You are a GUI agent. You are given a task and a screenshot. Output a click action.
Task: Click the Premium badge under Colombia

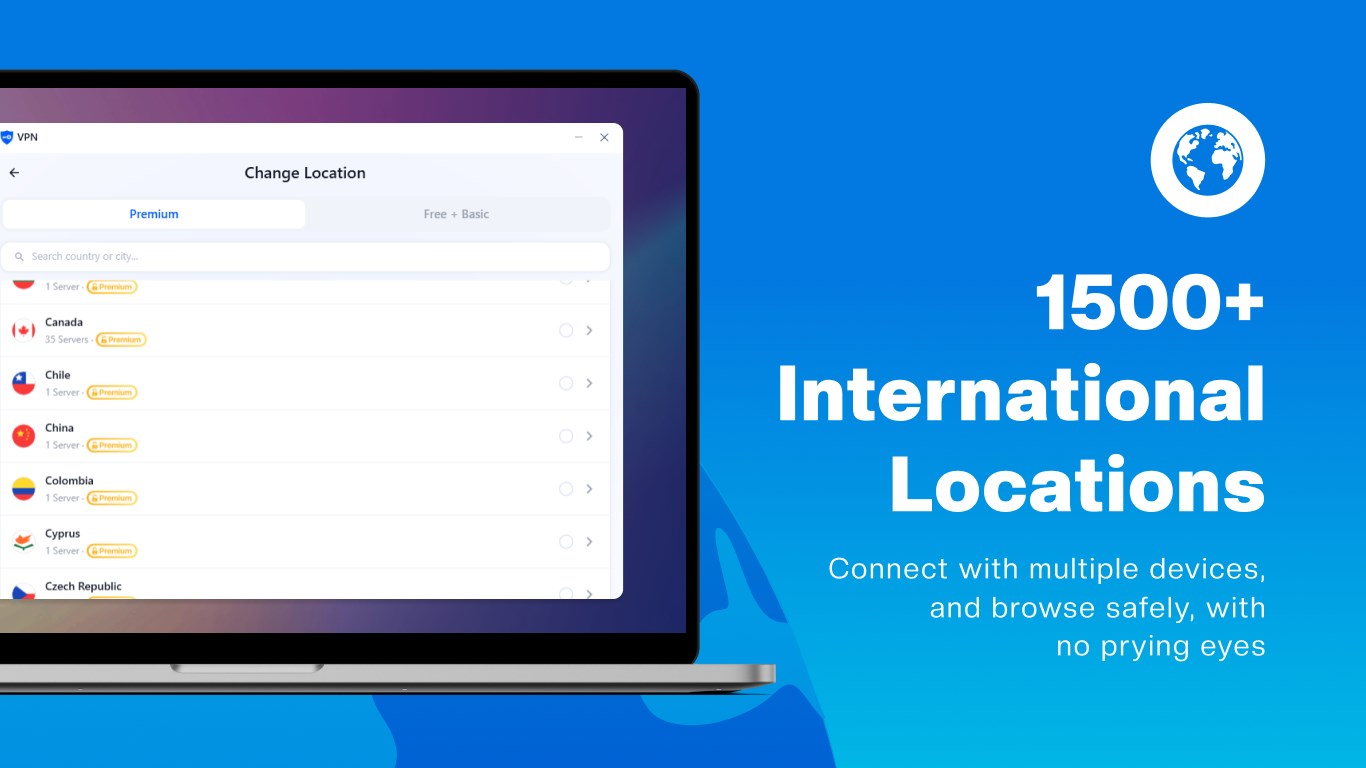click(x=112, y=498)
